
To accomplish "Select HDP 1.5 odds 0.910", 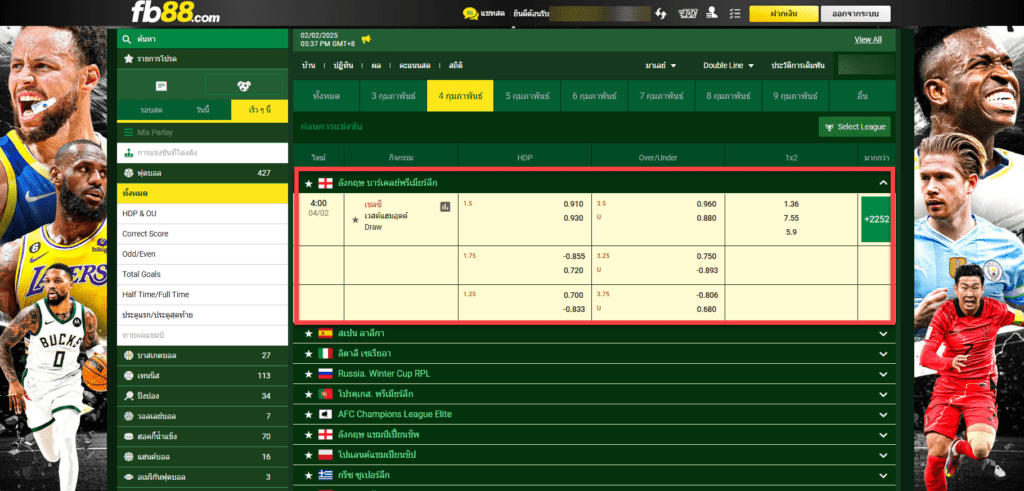I will (573, 204).
